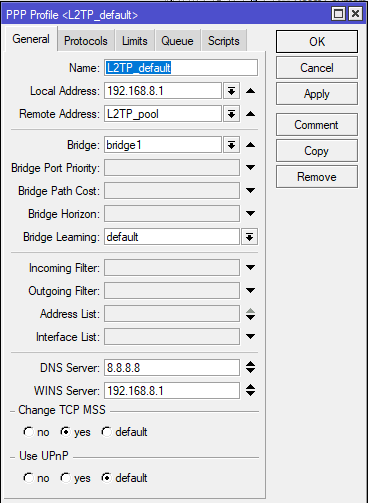
Task: Collapse the Remote Address field with up arrow
Action: (x=250, y=114)
